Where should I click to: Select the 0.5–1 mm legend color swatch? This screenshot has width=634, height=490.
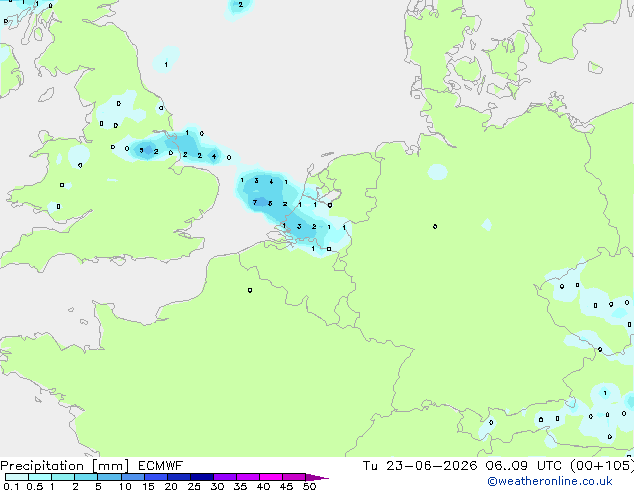[x=40, y=477]
